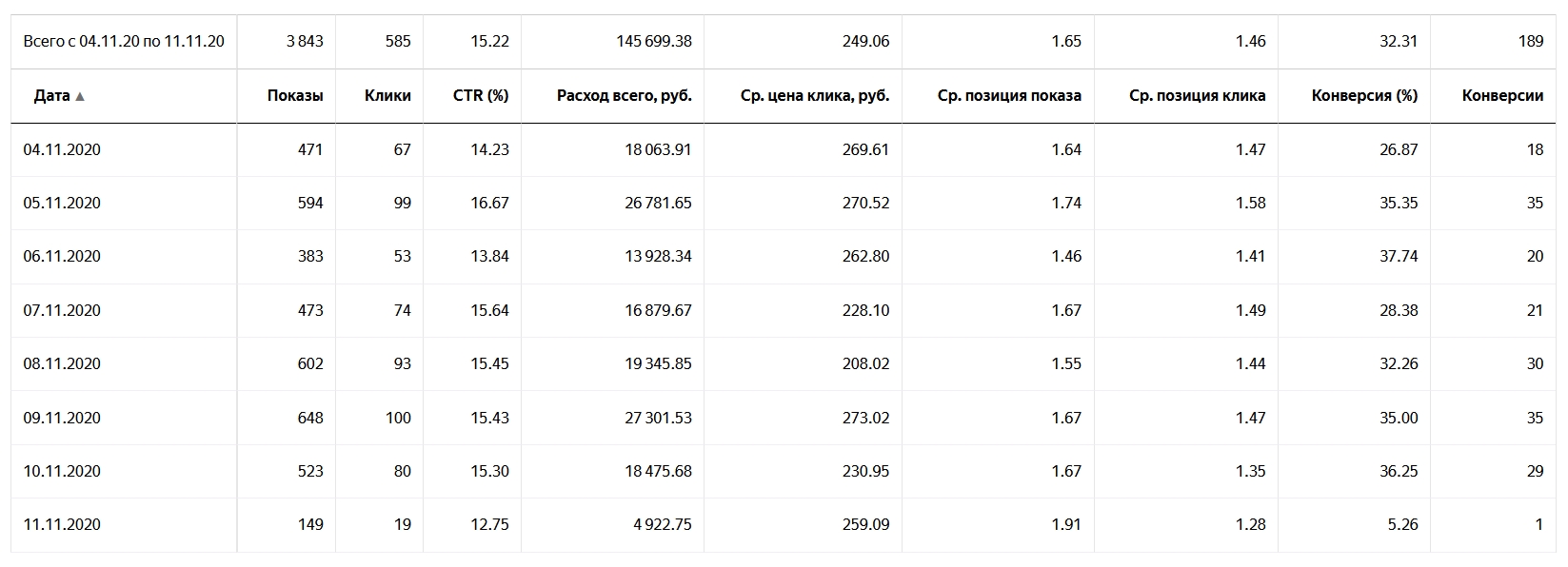The height and width of the screenshot is (567, 1568).
Task: Click the 05.11.2020 date cell
Action: pos(62,203)
